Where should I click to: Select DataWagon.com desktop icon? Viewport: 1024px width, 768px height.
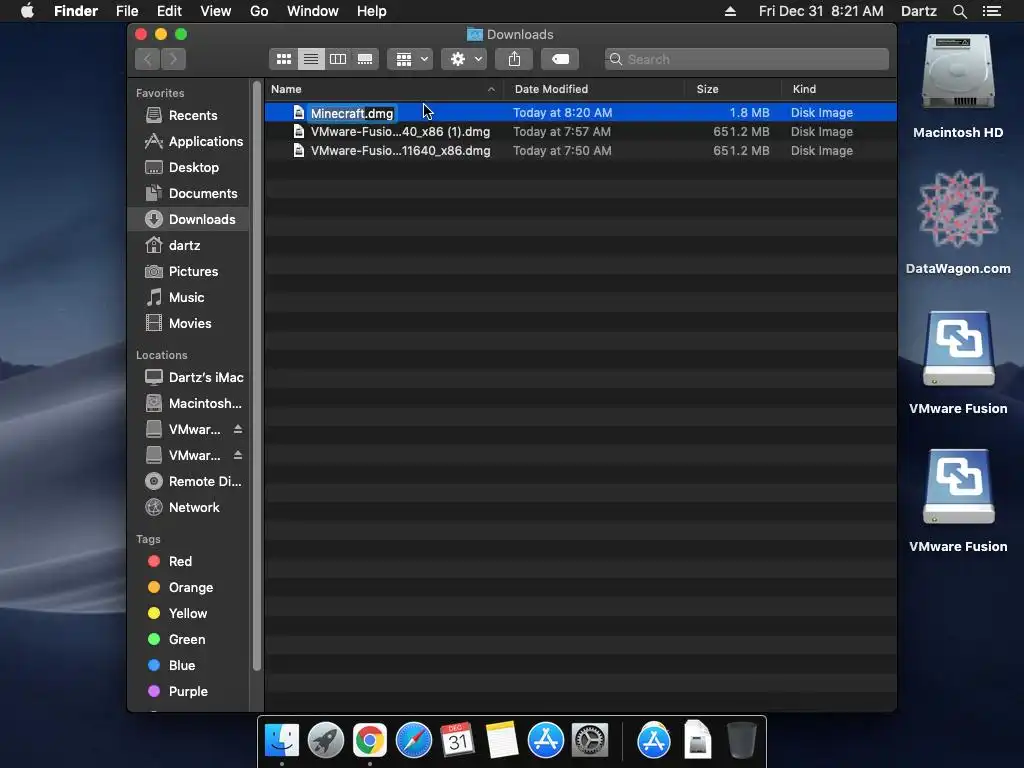(x=958, y=222)
